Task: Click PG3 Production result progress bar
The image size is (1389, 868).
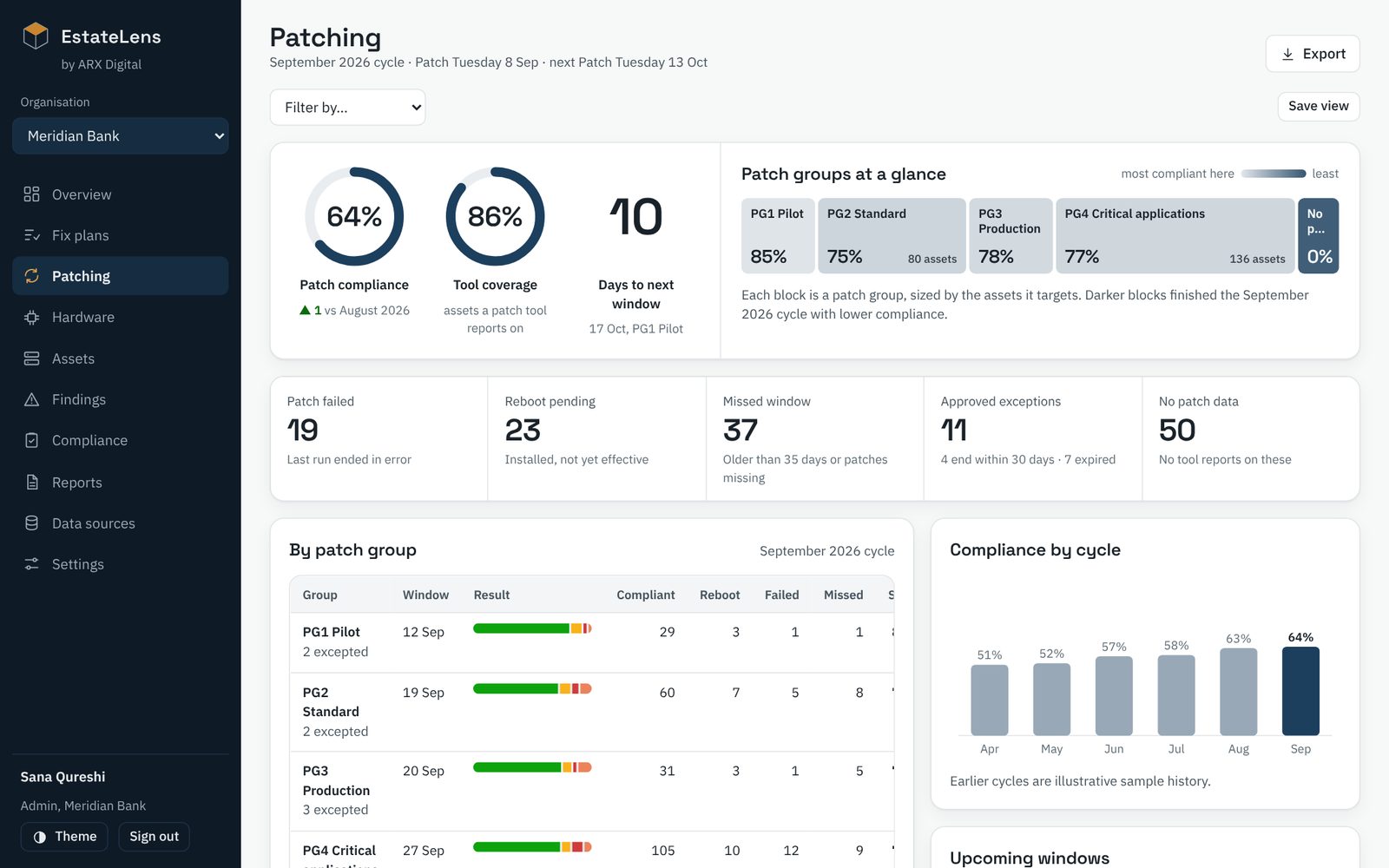Action: (532, 767)
